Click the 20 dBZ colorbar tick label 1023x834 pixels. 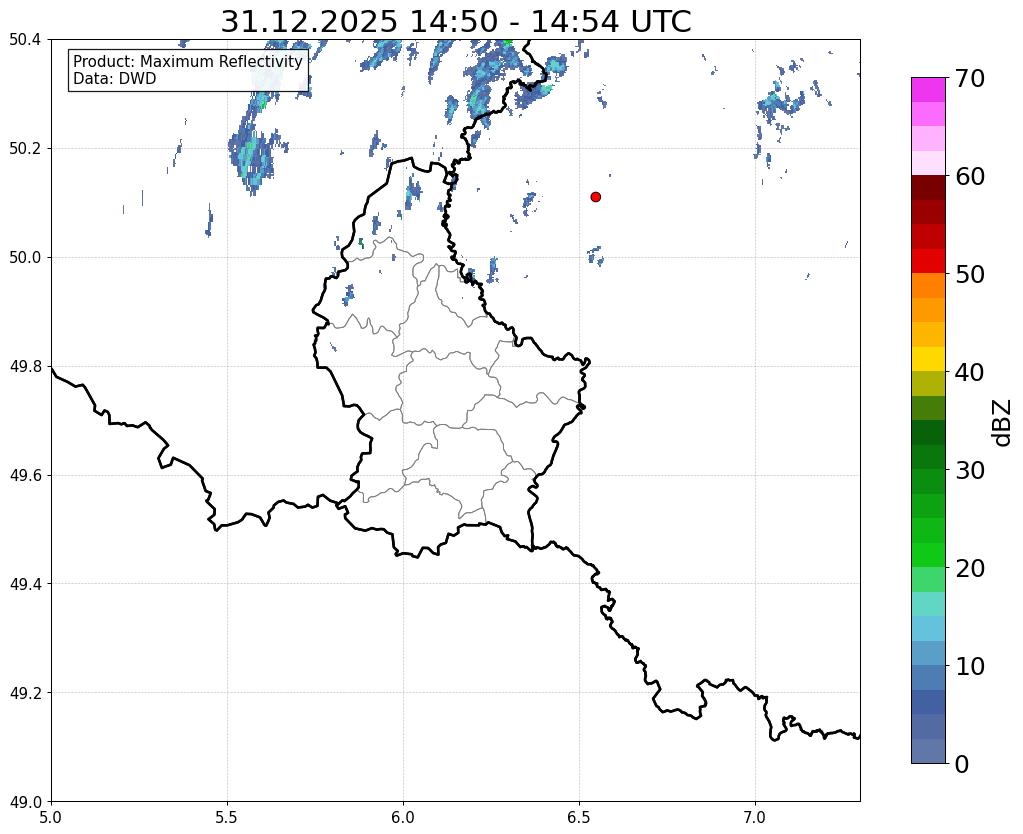pos(970,568)
